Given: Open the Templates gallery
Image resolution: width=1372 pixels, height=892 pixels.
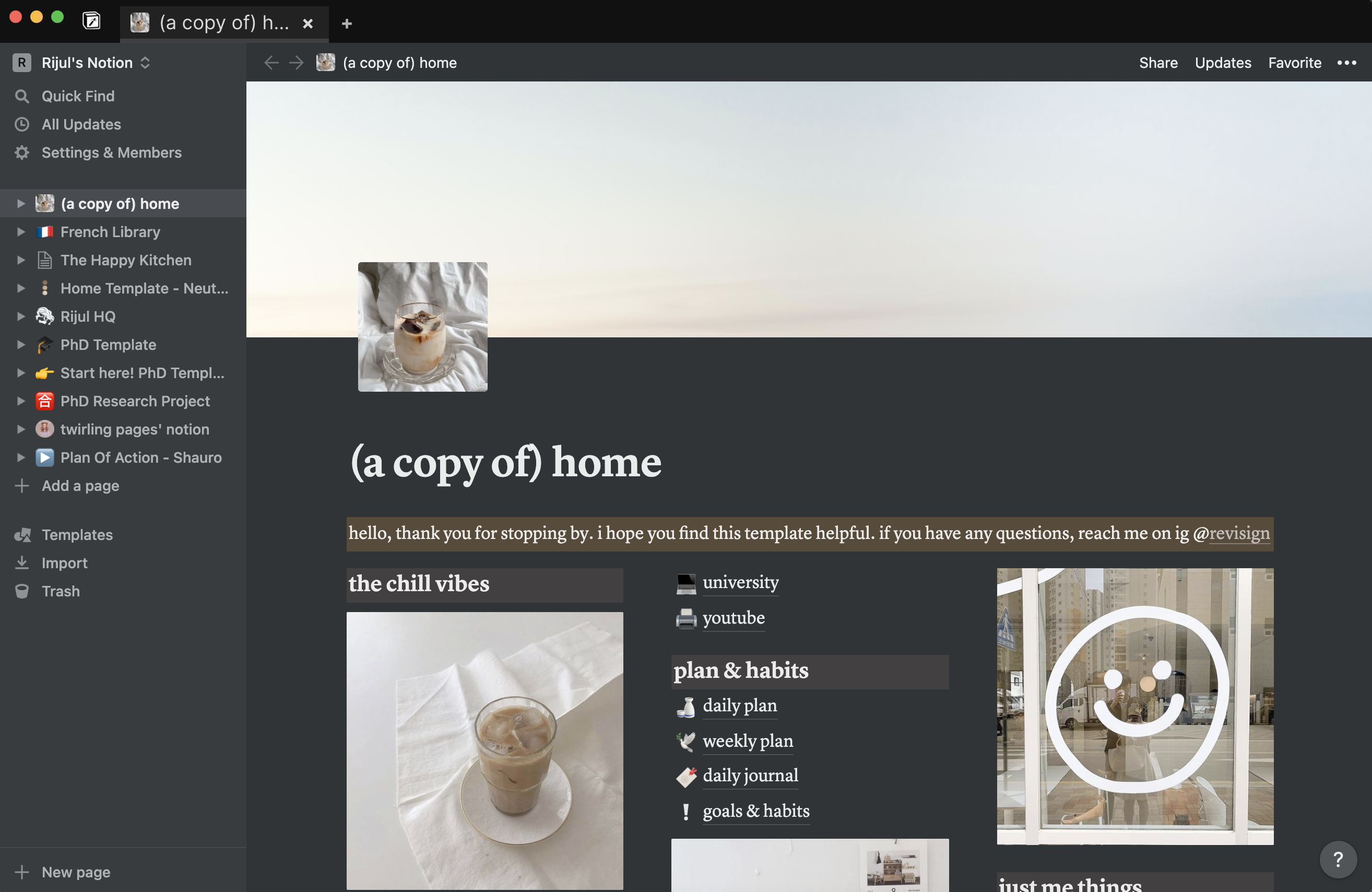Looking at the screenshot, I should coord(77,534).
